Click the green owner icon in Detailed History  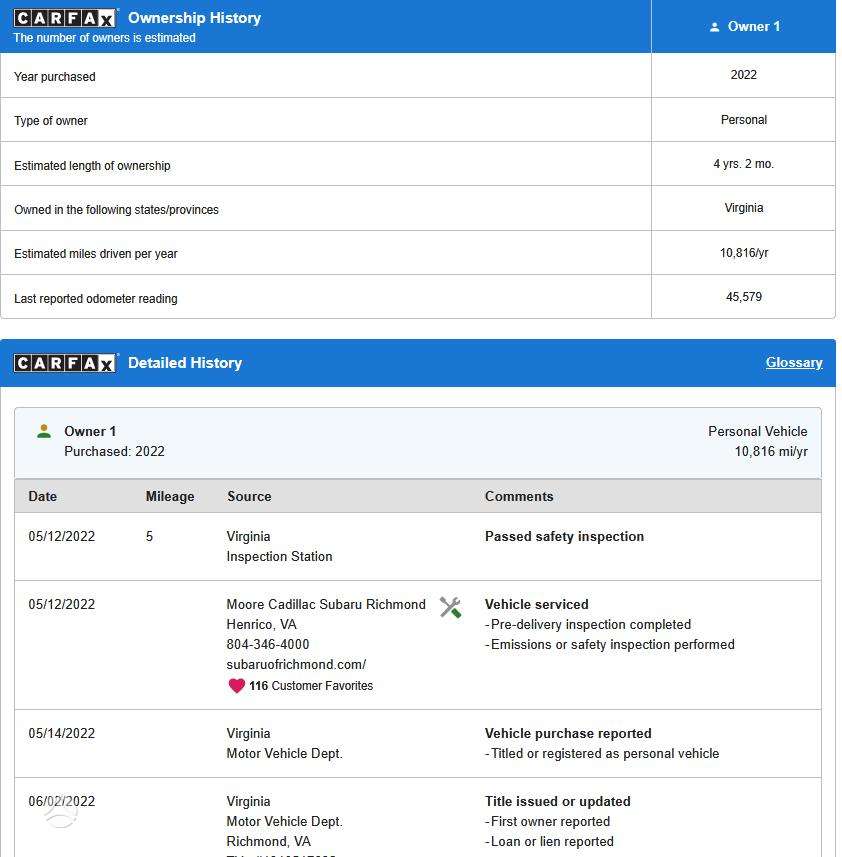click(x=44, y=431)
